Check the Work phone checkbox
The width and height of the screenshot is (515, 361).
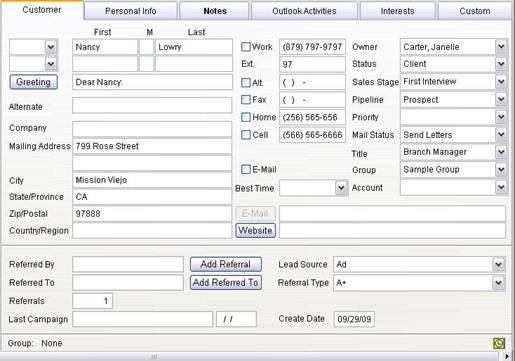[x=246, y=47]
